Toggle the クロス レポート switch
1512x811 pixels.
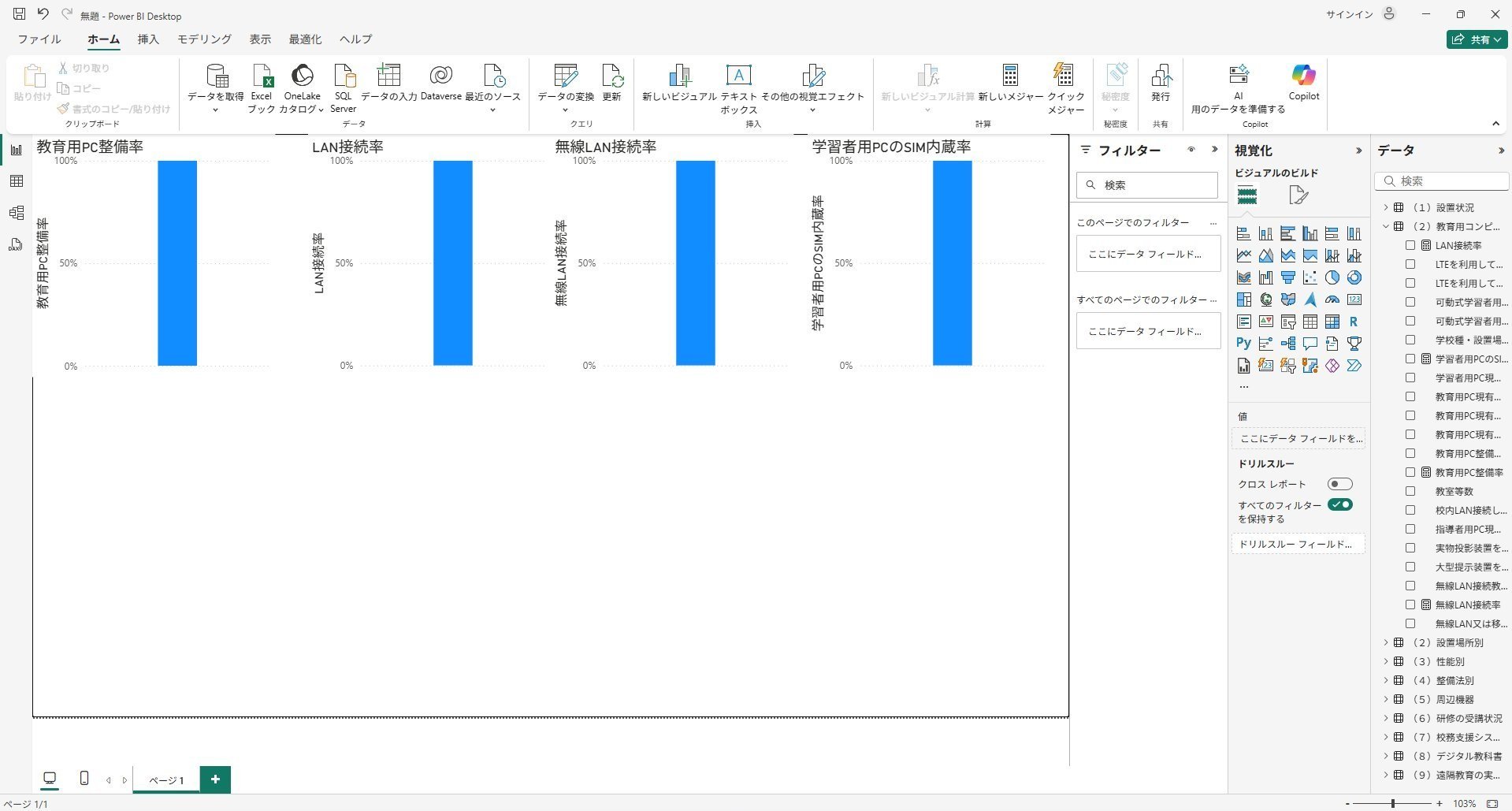pos(1339,484)
